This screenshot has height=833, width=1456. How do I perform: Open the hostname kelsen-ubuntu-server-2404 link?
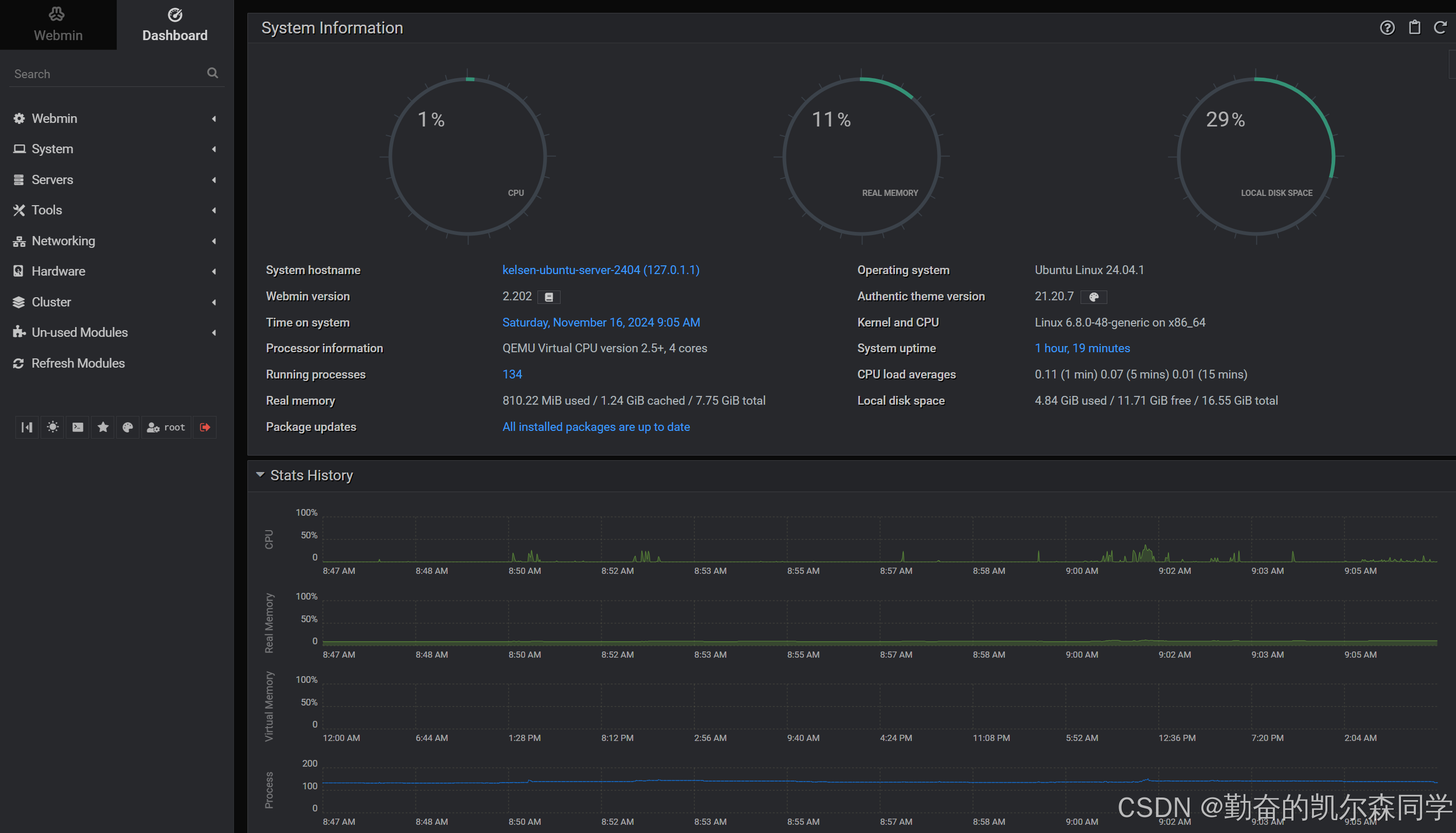tap(601, 270)
